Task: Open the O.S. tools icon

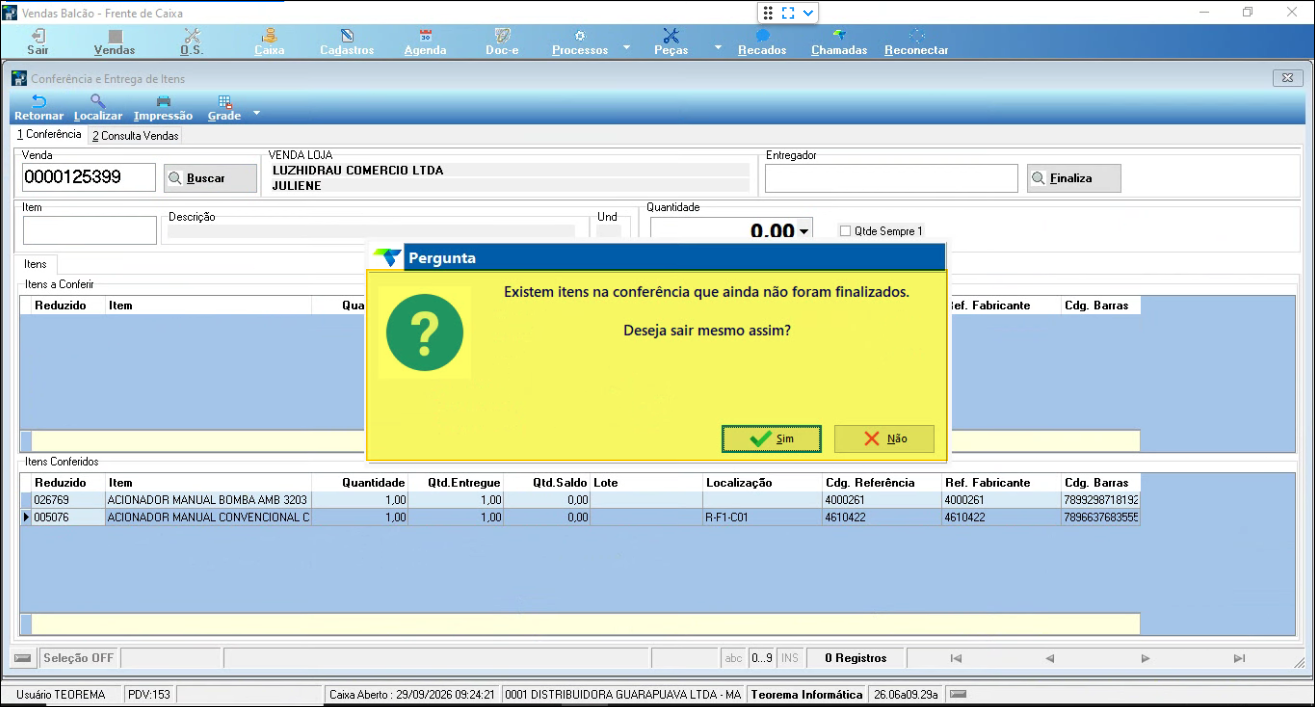Action: pyautogui.click(x=192, y=36)
